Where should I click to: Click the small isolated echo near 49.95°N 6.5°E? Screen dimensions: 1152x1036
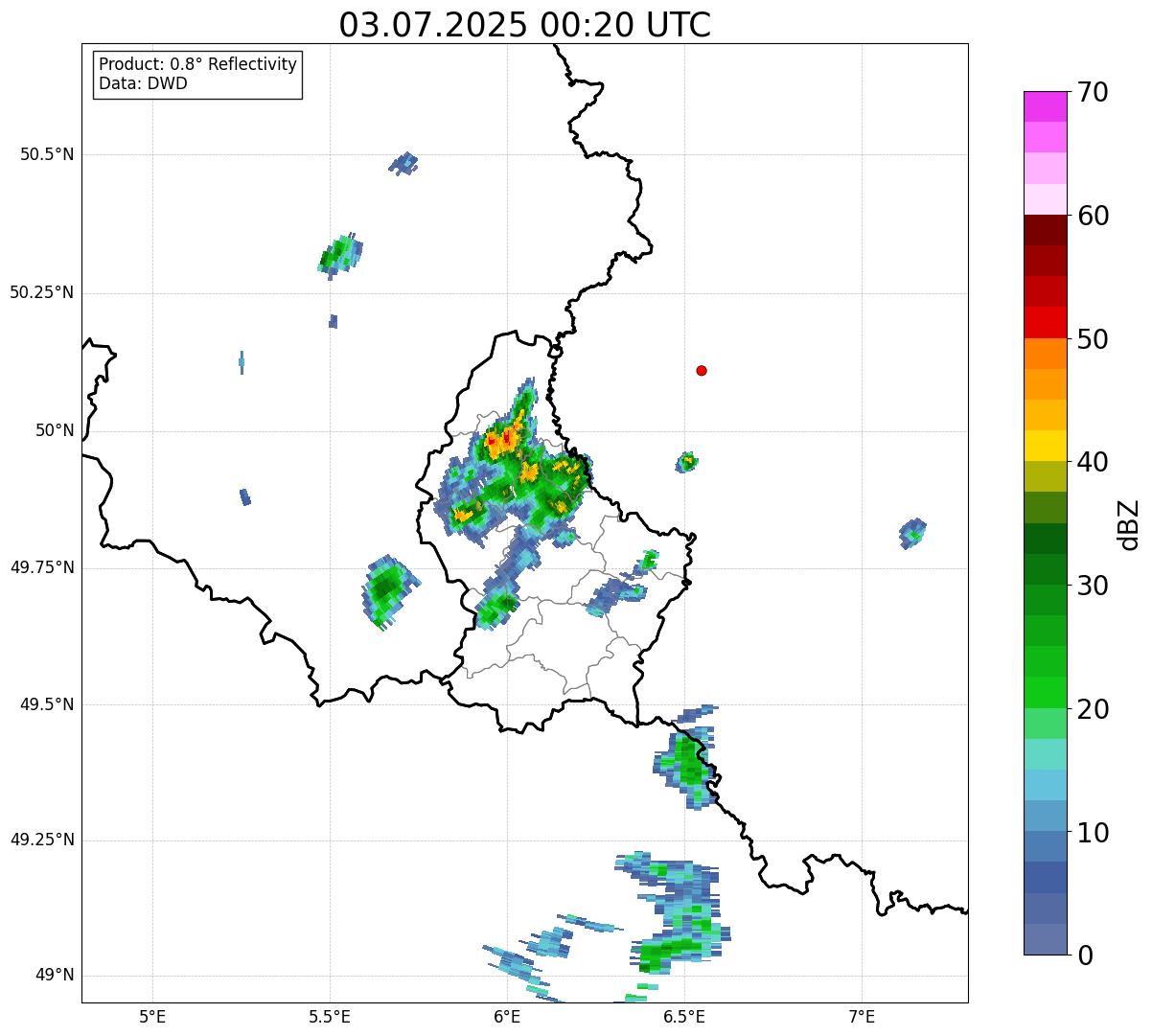tap(687, 462)
